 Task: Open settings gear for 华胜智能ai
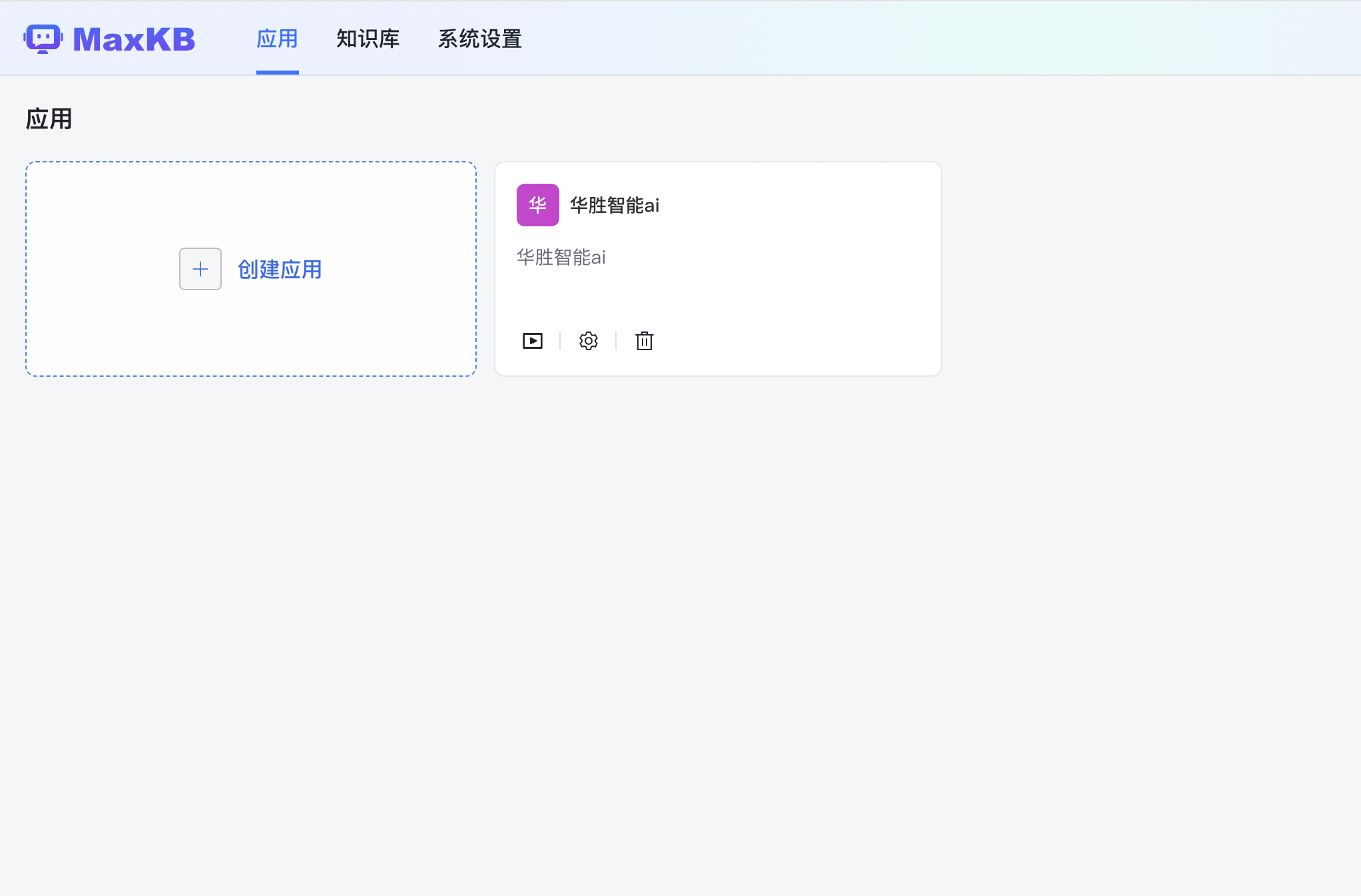coord(589,341)
